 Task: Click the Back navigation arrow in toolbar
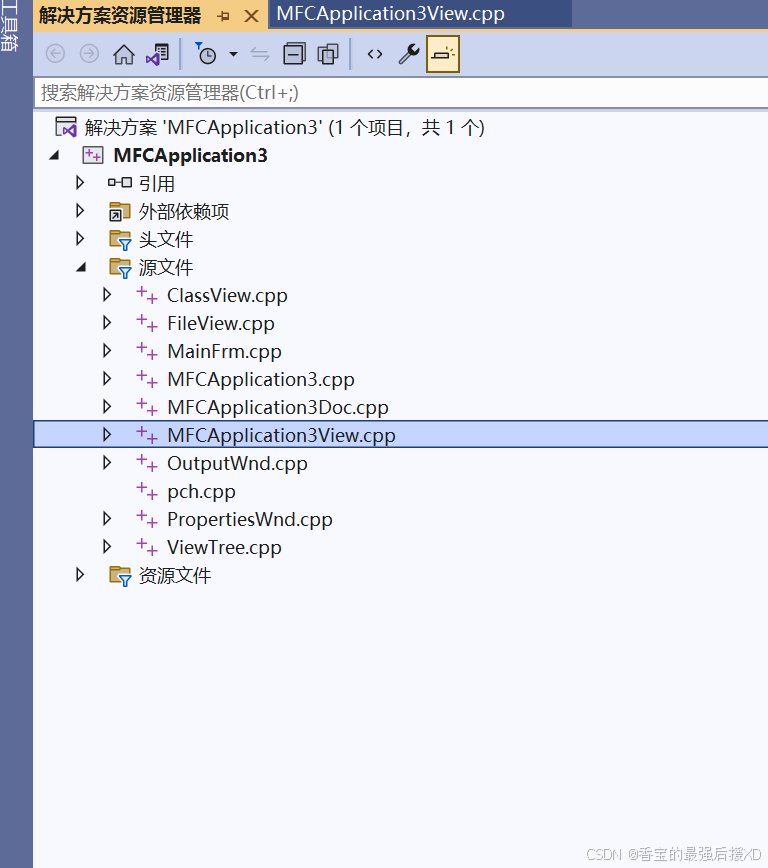pyautogui.click(x=55, y=54)
